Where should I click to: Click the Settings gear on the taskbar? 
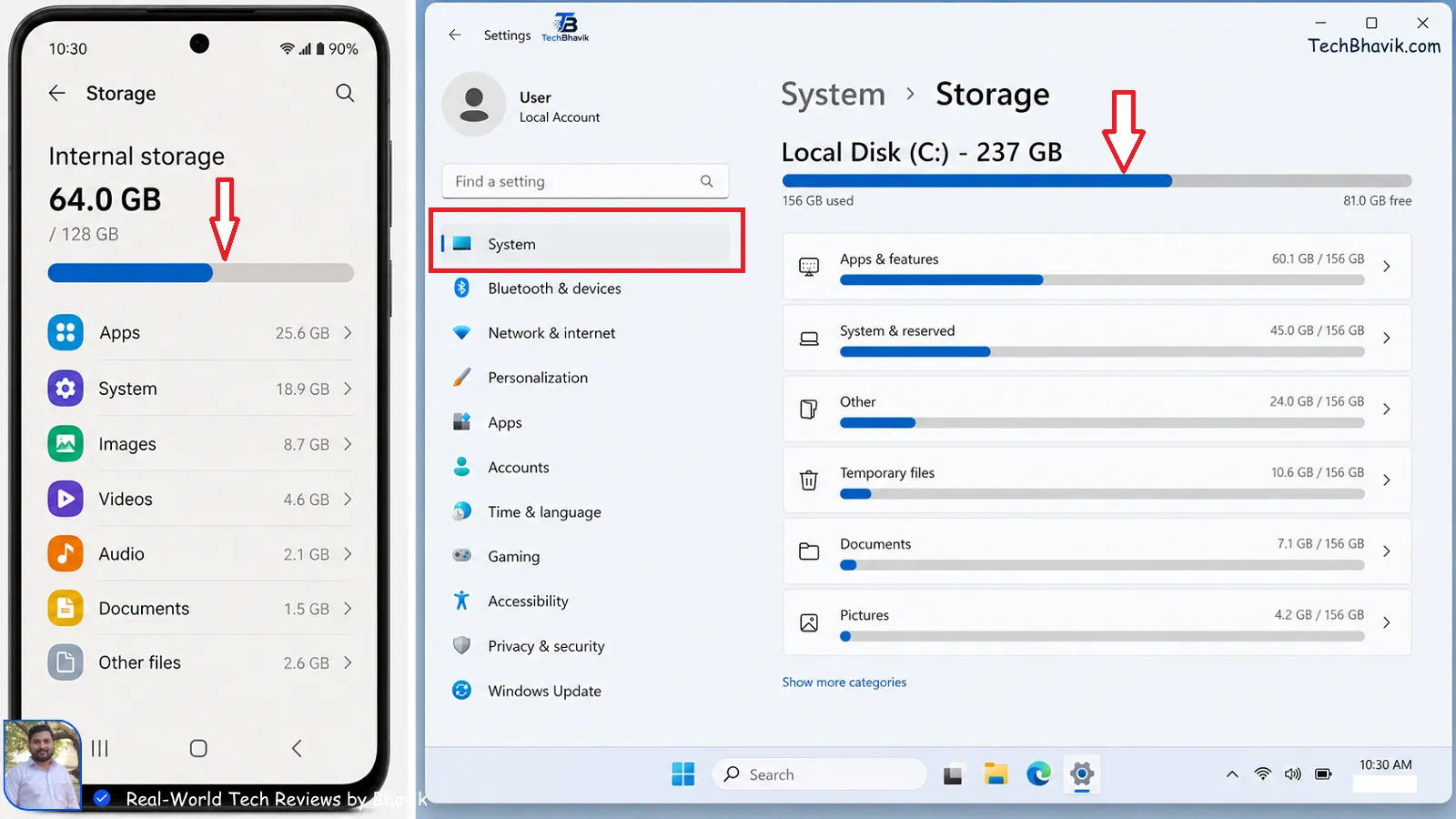1081,774
